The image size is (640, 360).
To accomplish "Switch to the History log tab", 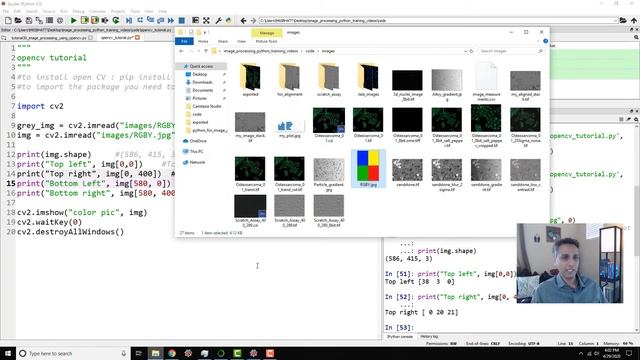I will pos(429,337).
